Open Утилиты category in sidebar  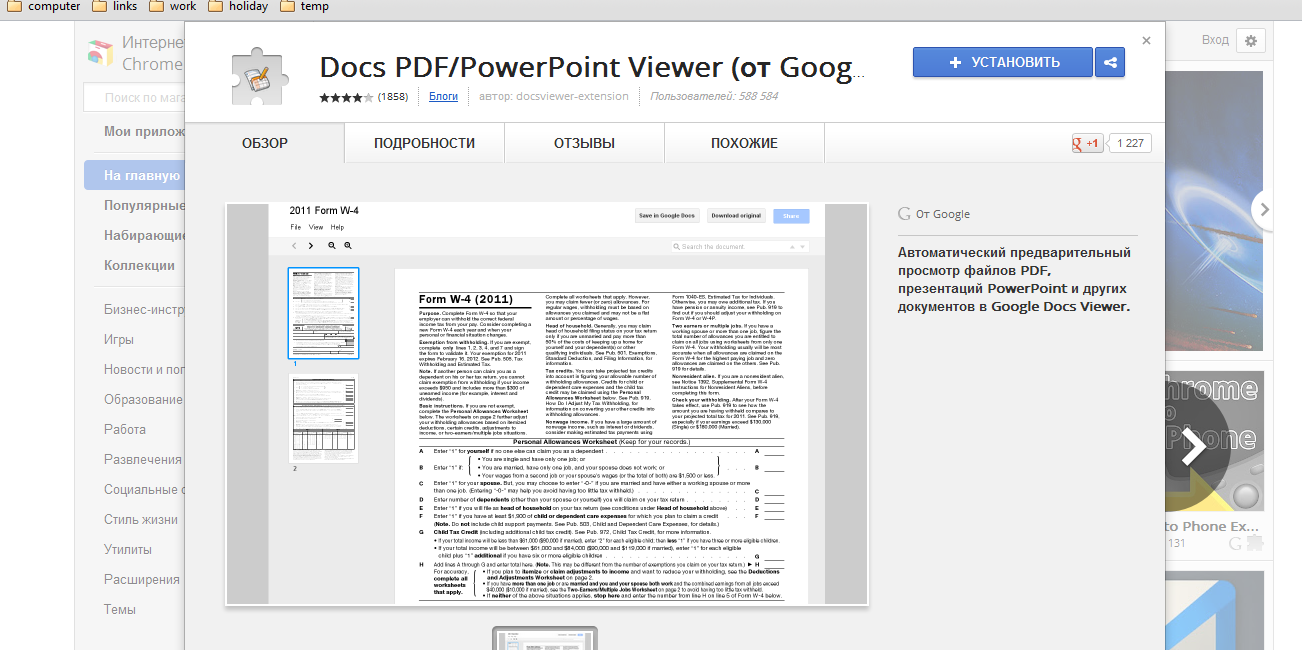coord(128,549)
